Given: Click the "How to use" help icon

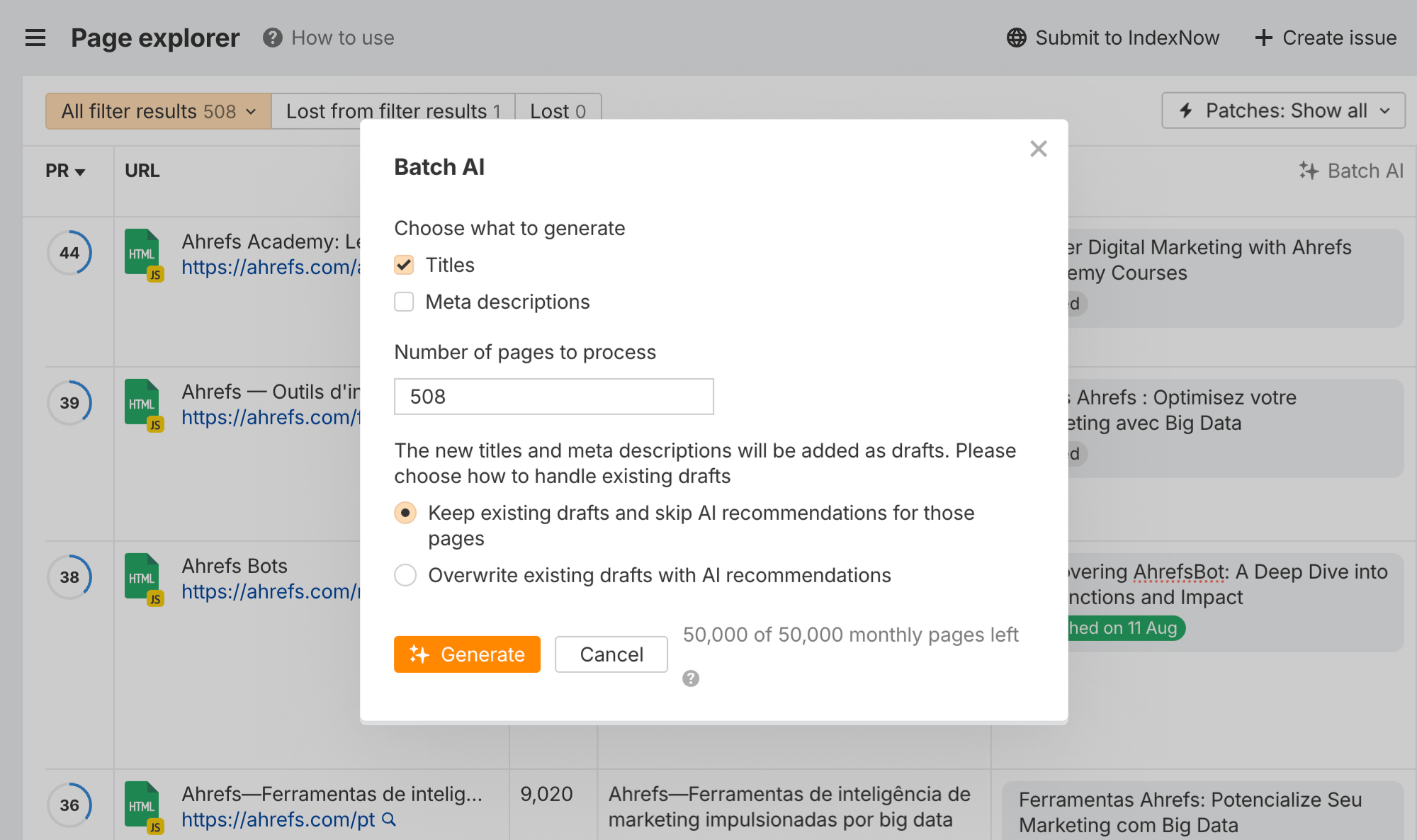Looking at the screenshot, I should (x=272, y=38).
